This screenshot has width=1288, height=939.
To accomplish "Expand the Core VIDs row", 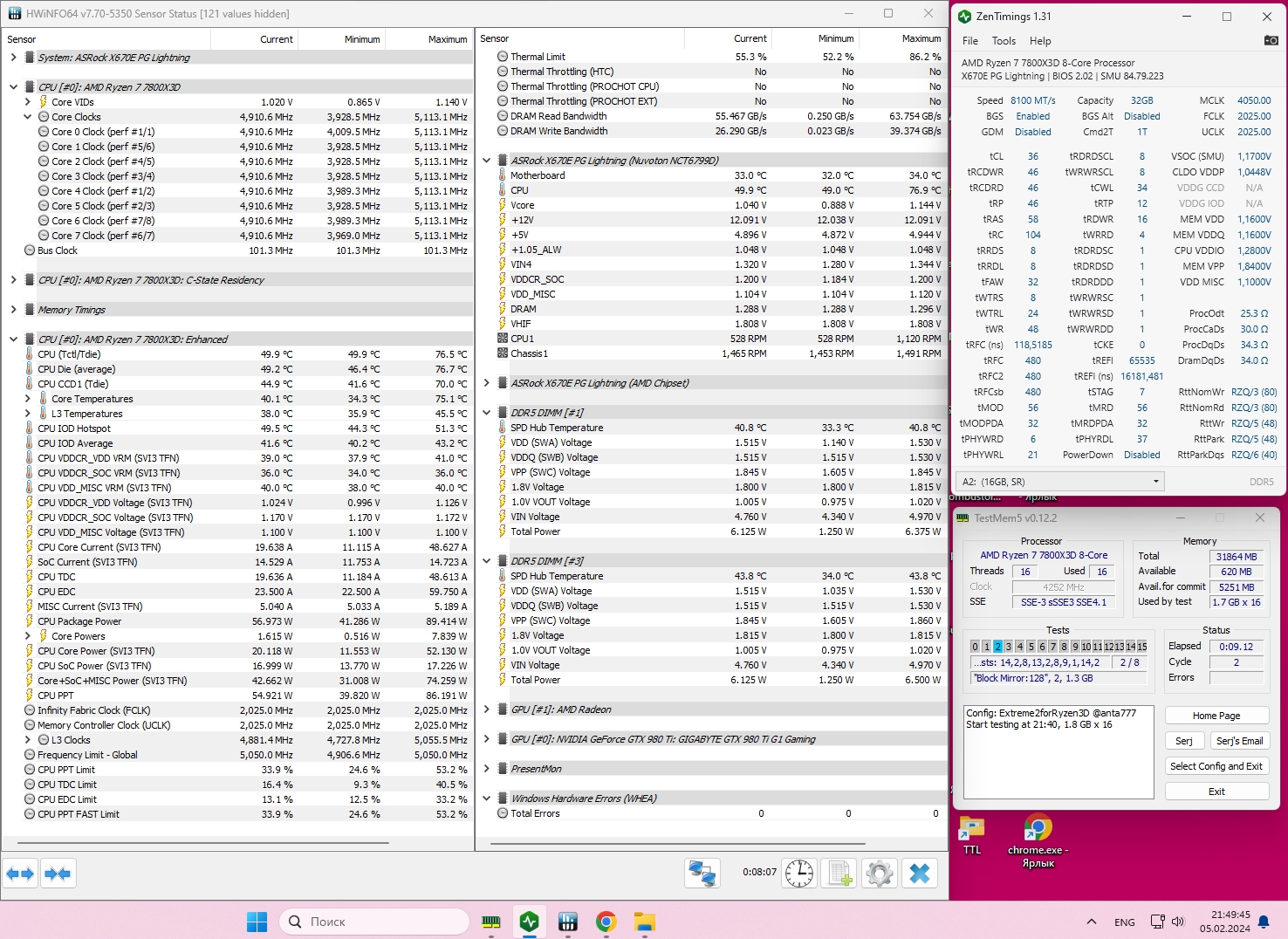I will coord(27,102).
